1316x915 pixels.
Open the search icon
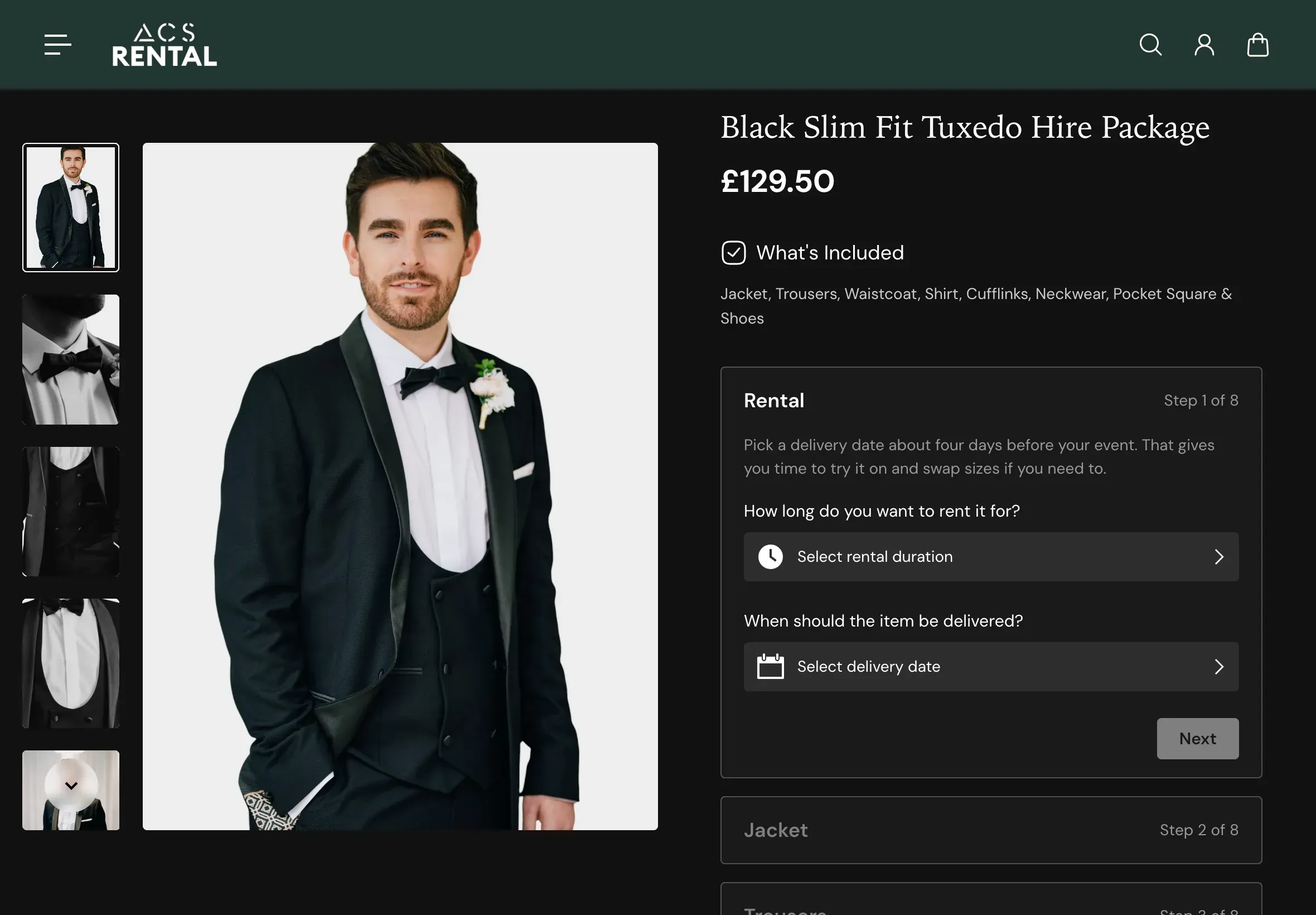[1151, 44]
